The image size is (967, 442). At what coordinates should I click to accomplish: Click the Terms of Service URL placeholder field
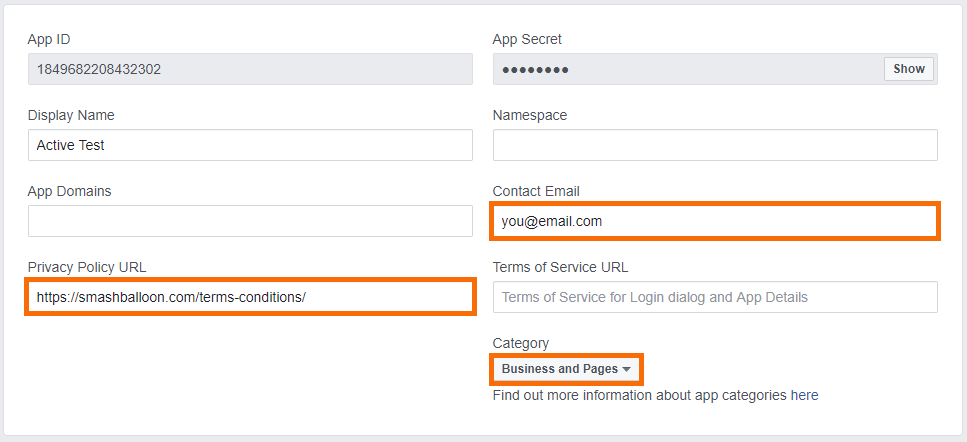tap(715, 297)
